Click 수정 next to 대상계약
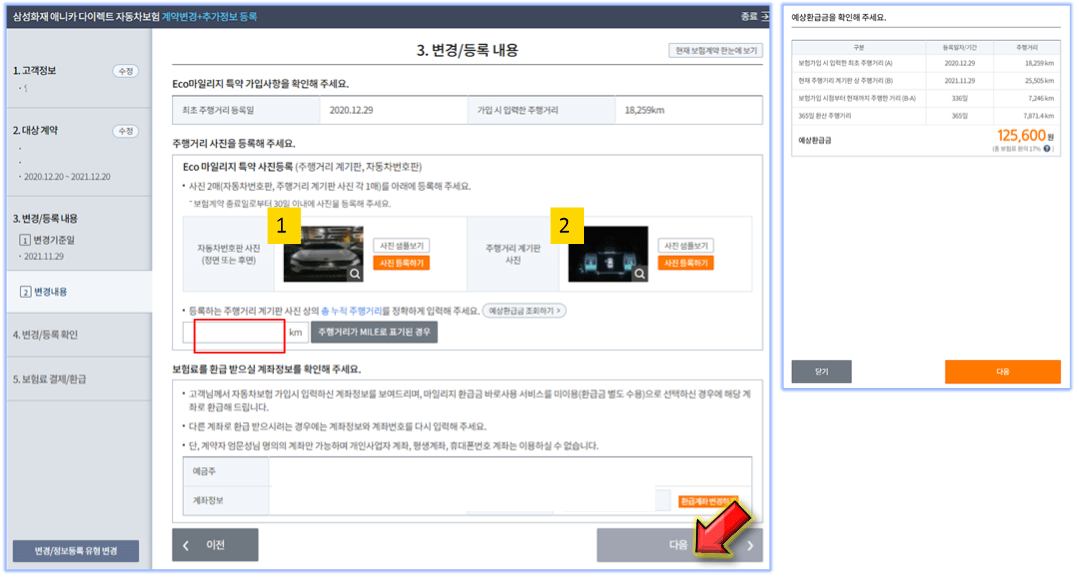Screen dimensions: 1079x578 (x=126, y=132)
